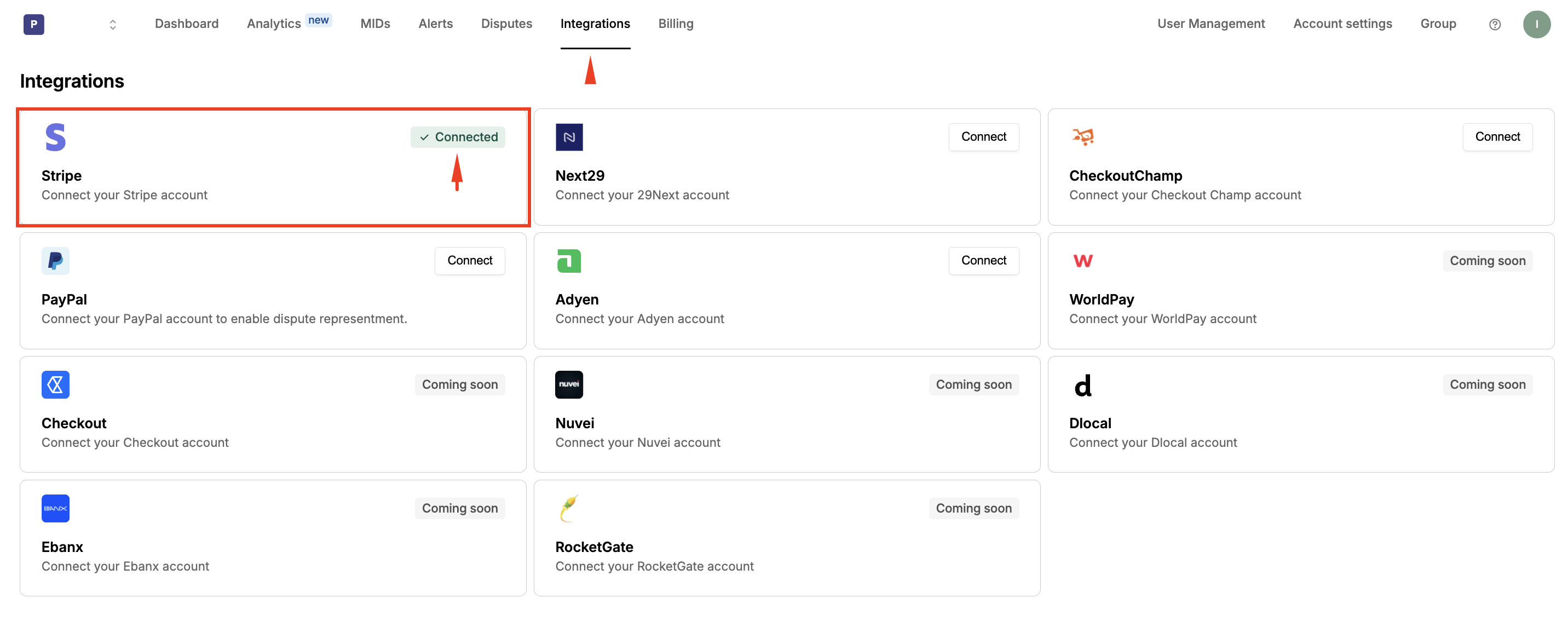Viewport: 1568px width, 644px height.
Task: Go to the Dashboard tab
Action: click(x=186, y=24)
